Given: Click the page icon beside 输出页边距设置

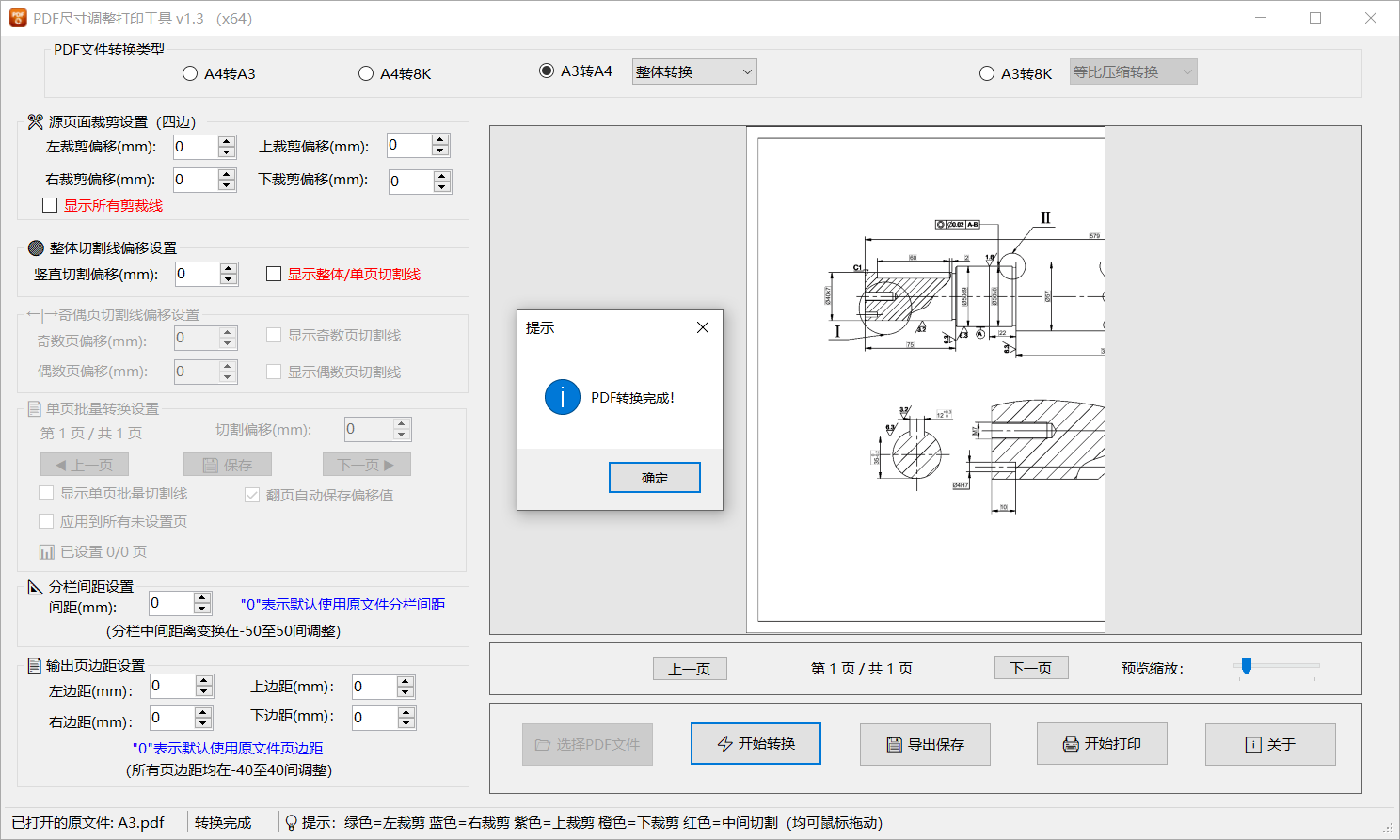Looking at the screenshot, I should click(35, 665).
